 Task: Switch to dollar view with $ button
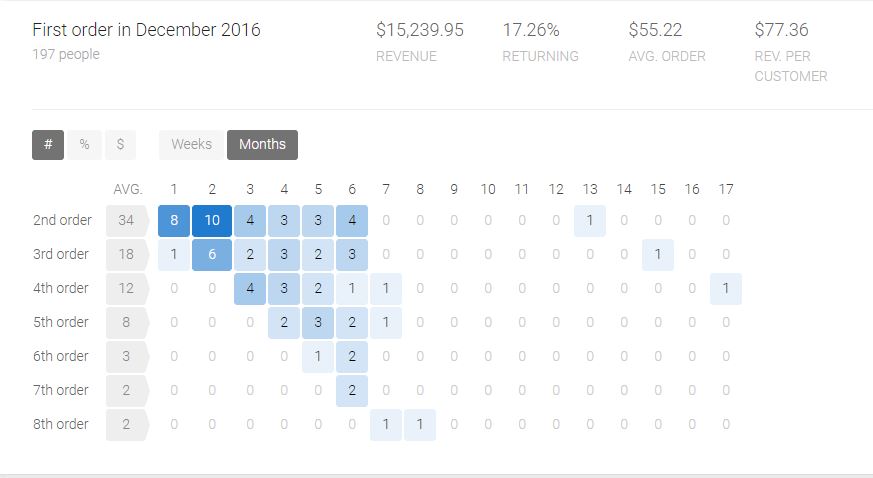120,145
